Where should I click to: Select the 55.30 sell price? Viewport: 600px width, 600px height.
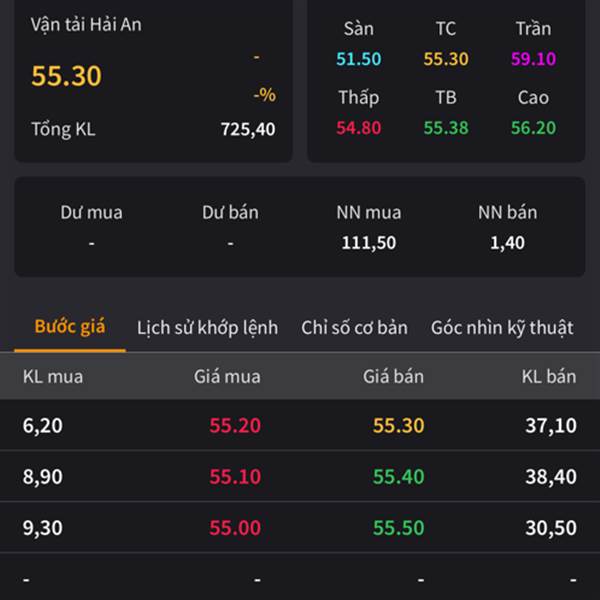(398, 425)
